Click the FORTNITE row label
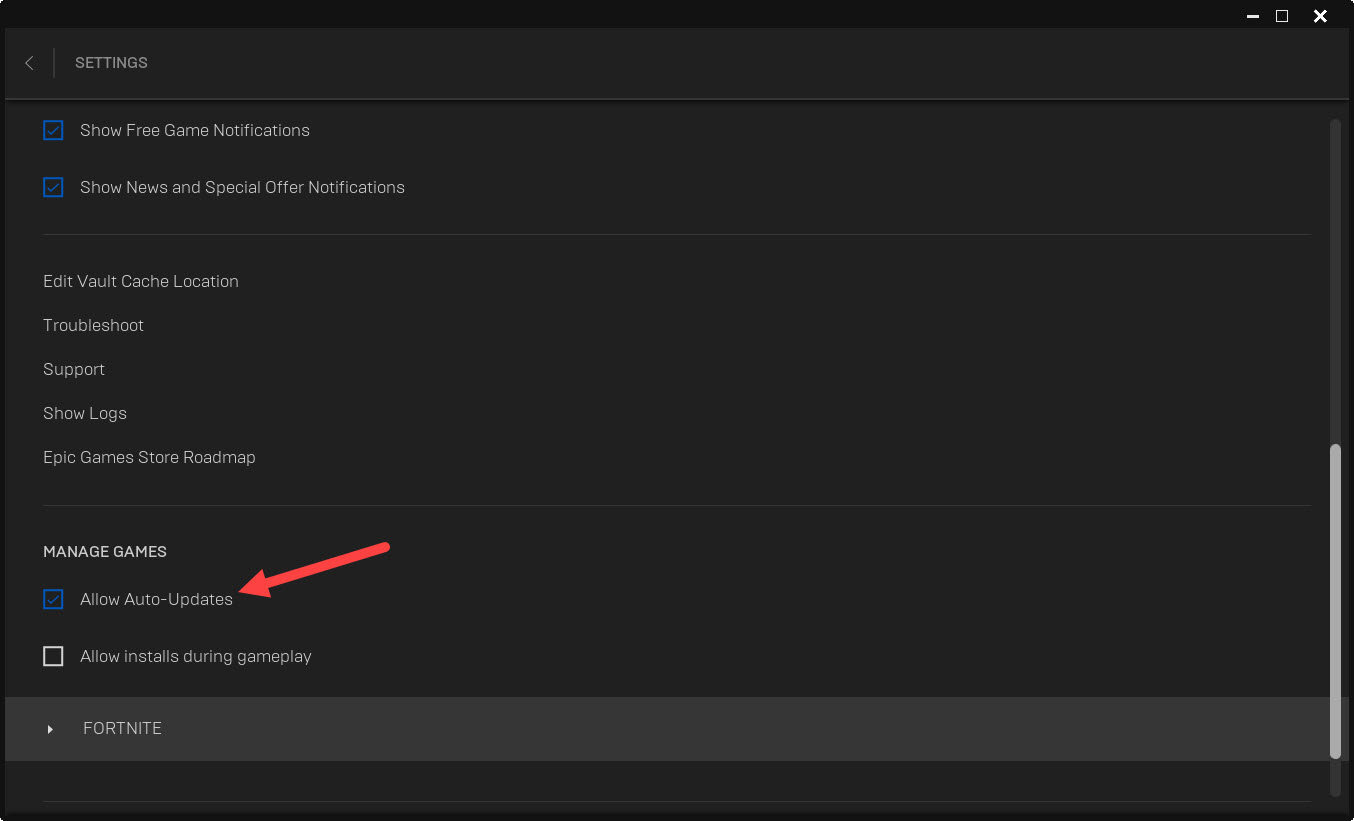This screenshot has width=1354, height=821. point(122,729)
